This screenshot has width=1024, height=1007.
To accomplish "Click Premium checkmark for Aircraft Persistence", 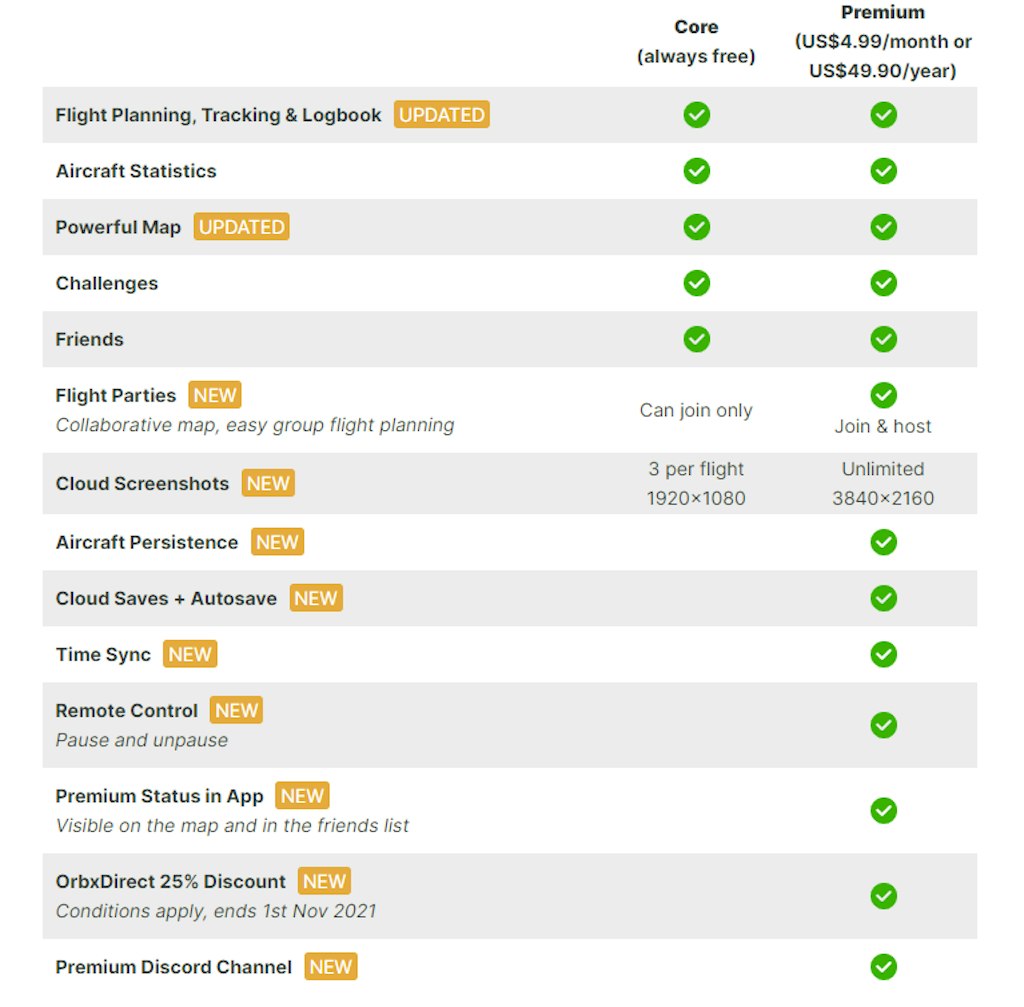I will point(883,542).
